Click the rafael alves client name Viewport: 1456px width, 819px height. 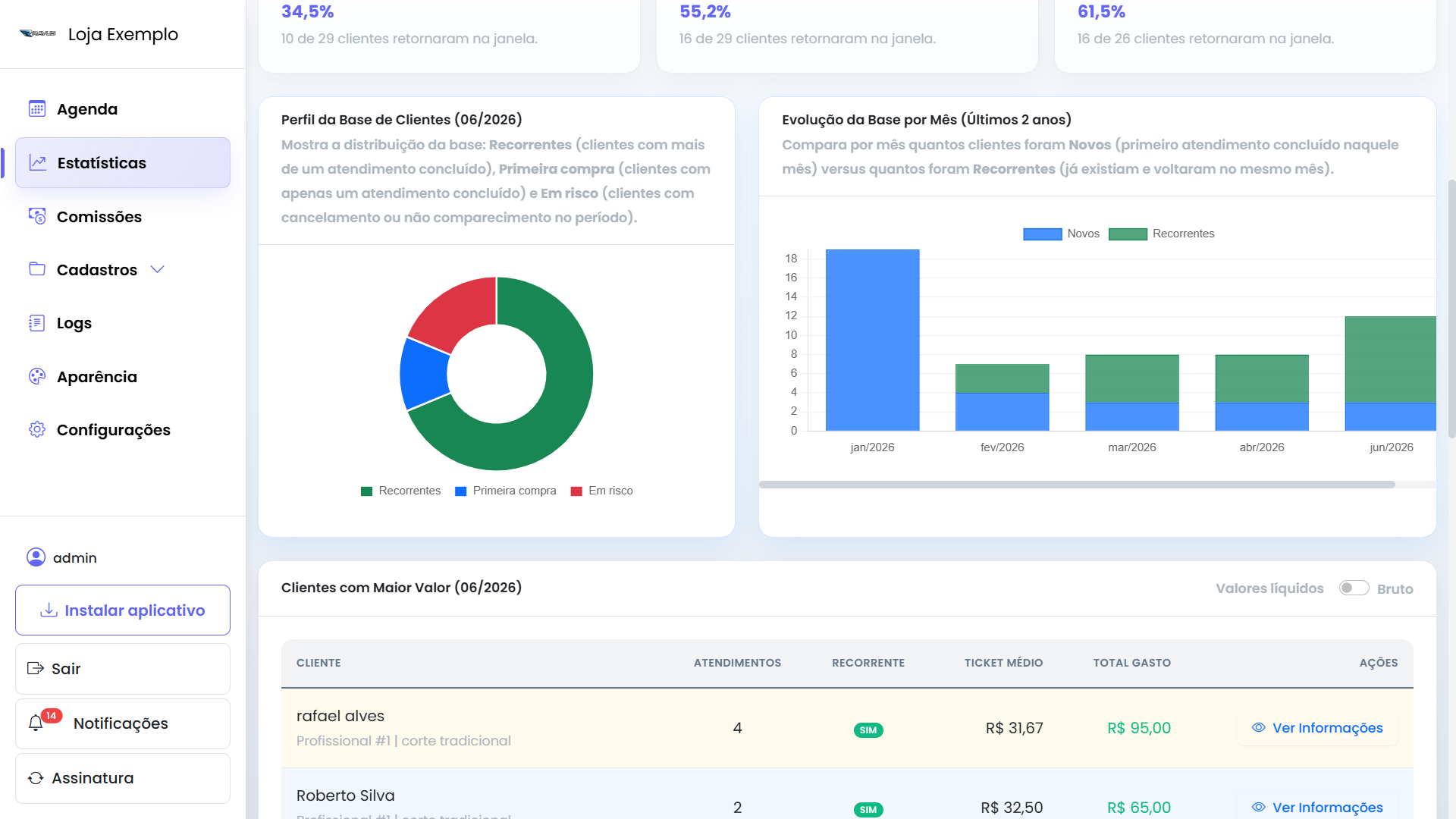[340, 716]
